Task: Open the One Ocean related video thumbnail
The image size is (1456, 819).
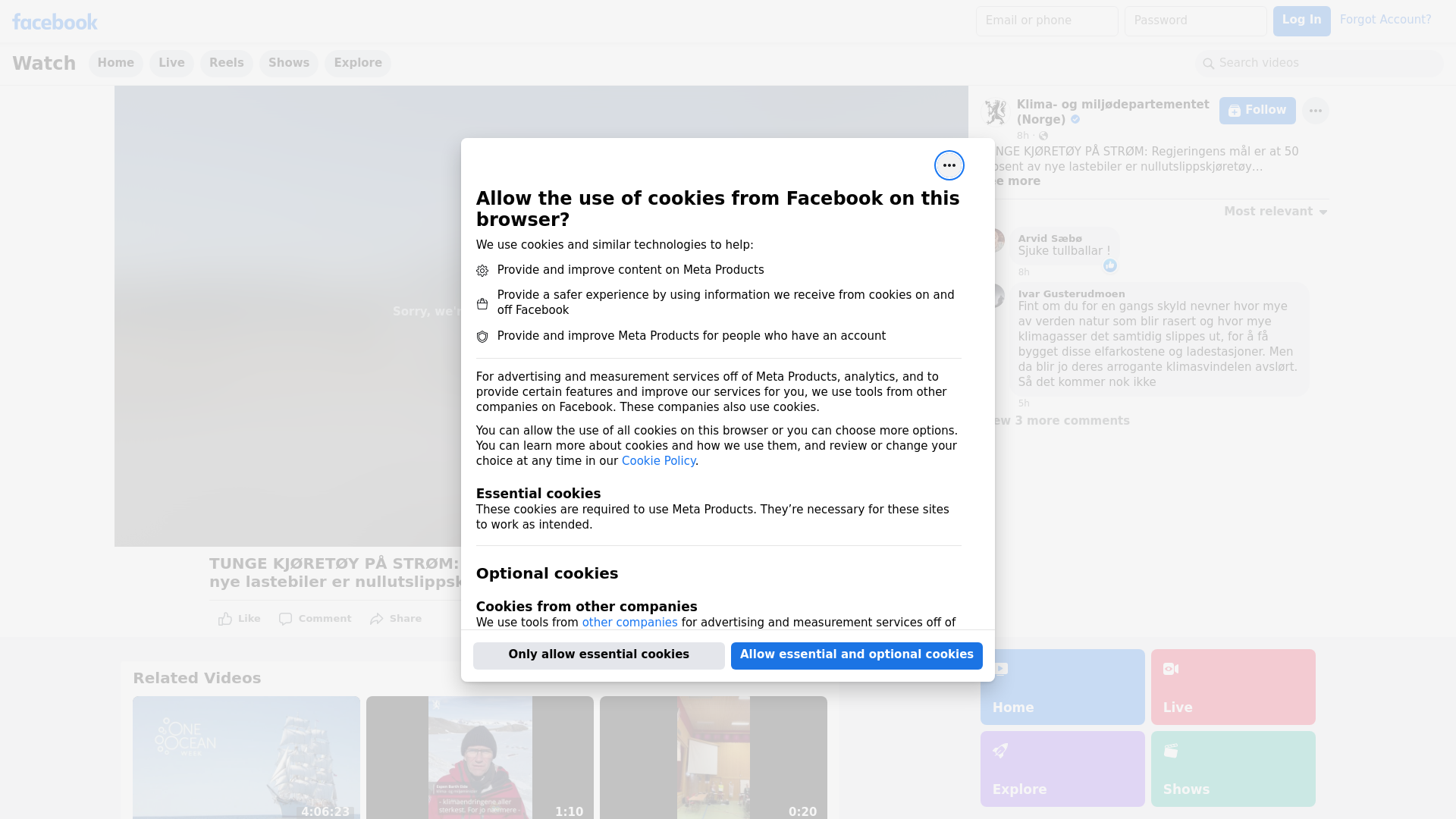Action: point(246,757)
